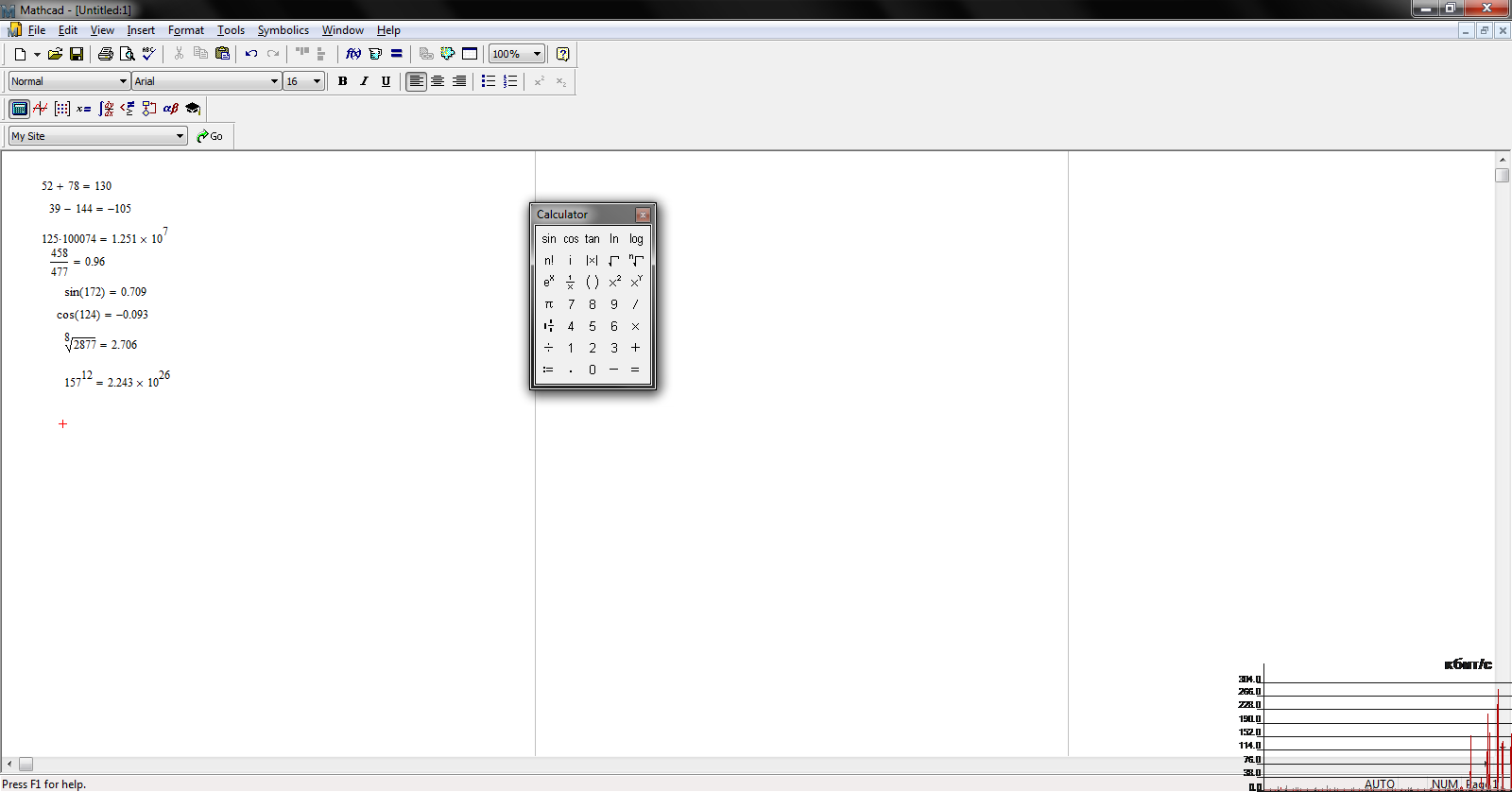Insert absolute value |x| from Calculator
Viewport: 1512px width, 792px height.
[x=593, y=261]
